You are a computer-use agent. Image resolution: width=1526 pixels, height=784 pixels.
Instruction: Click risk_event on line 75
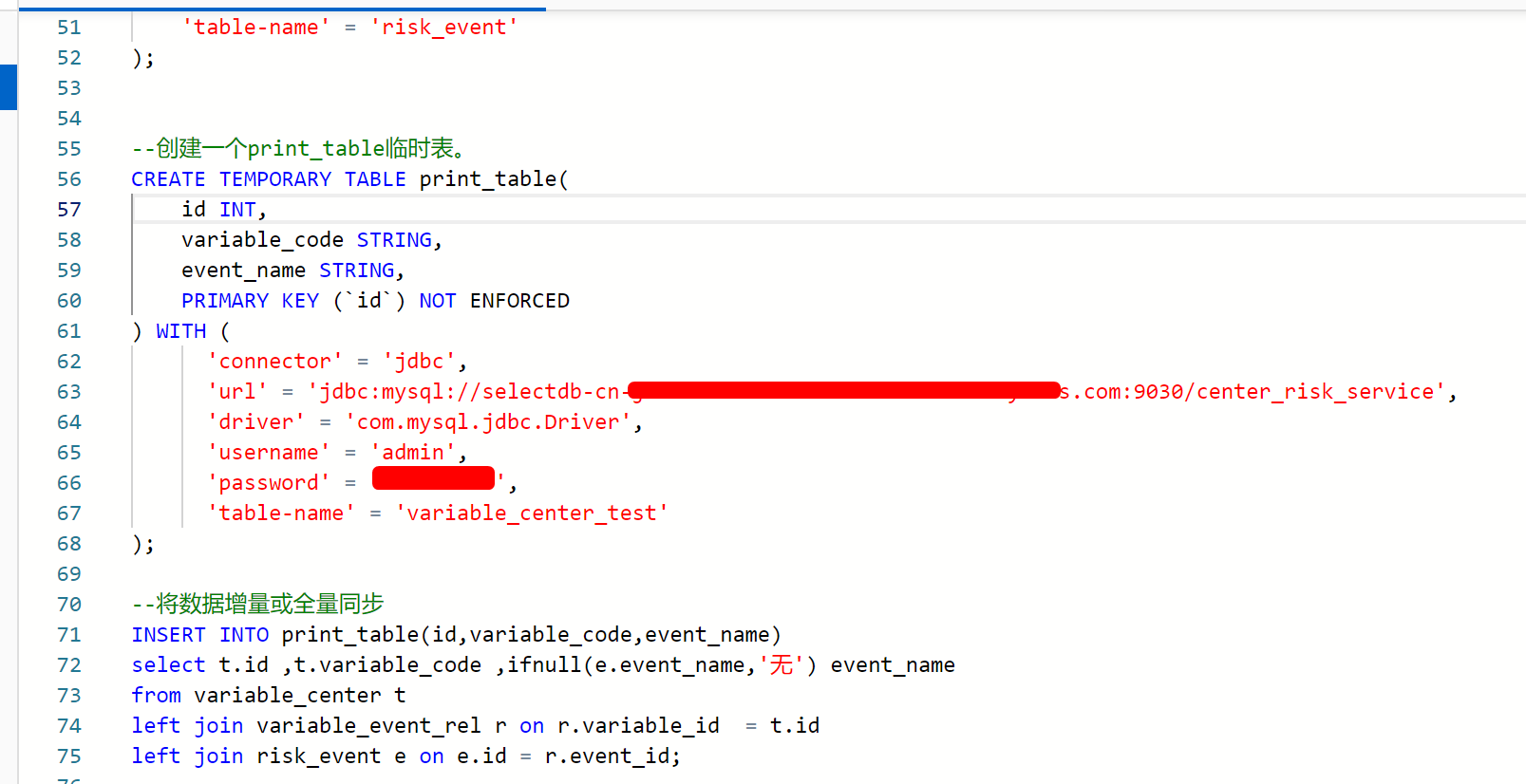318,756
